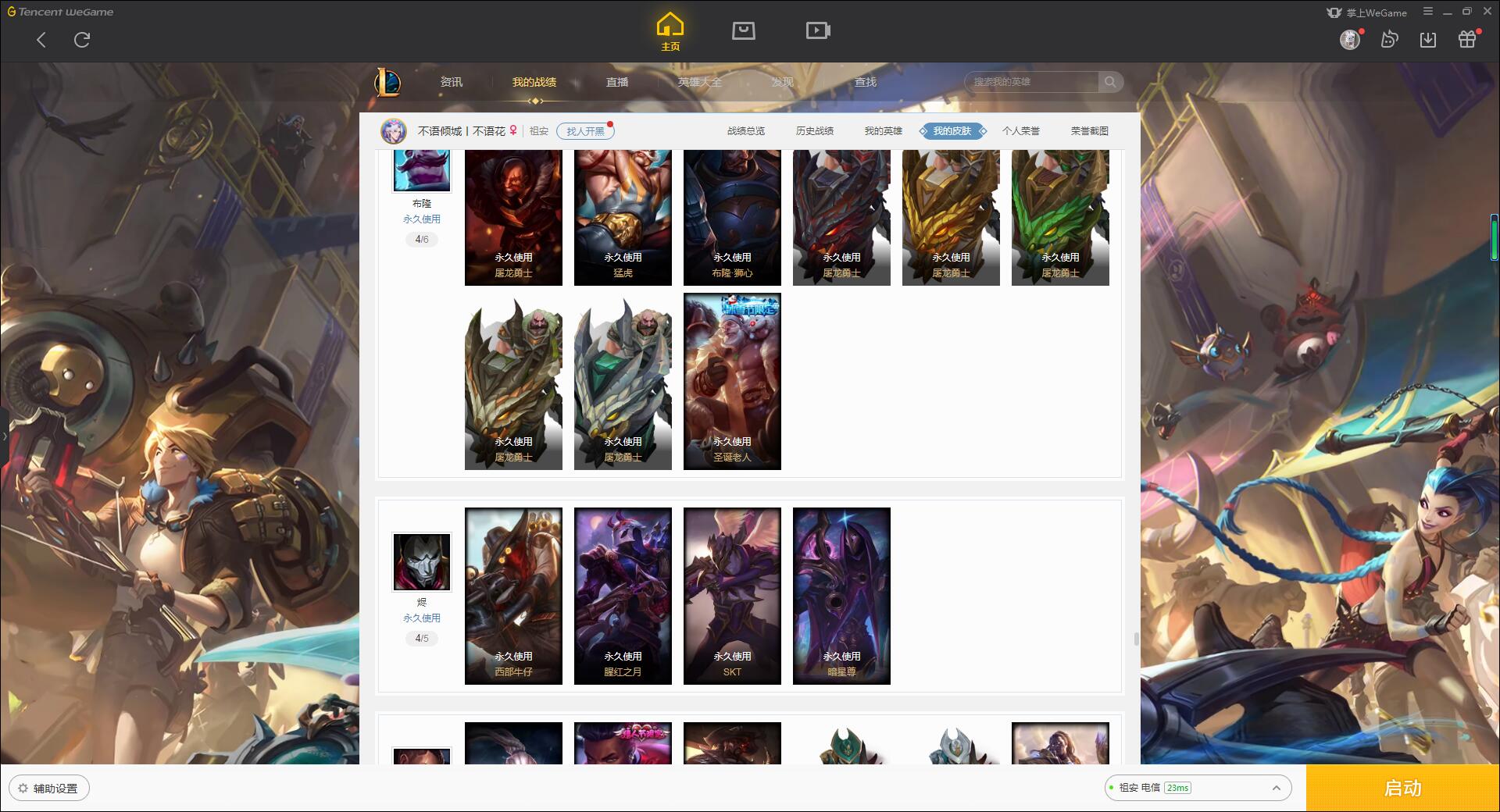Viewport: 1500px width, 812px height.
Task: Switch to 荣誉截图 section
Action: click(1090, 131)
